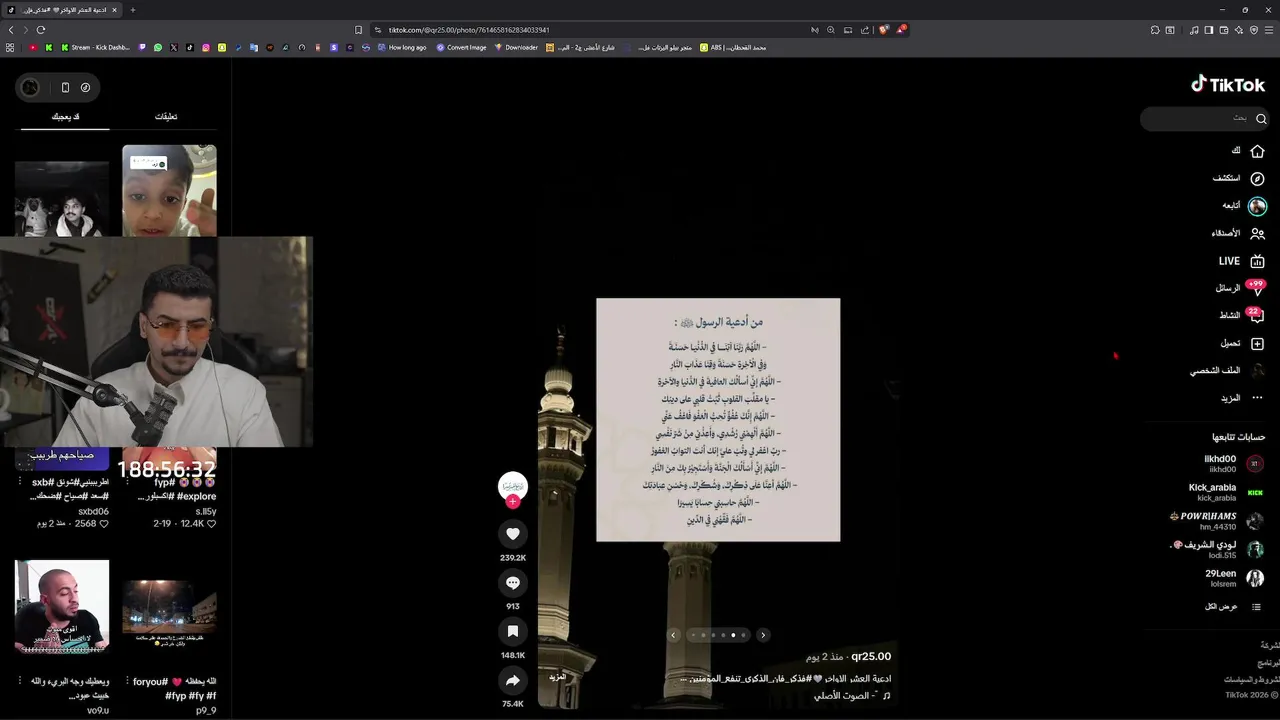This screenshot has height=720, width=1280.
Task: Open Explore compass icon in sidebar
Action: 1257,178
